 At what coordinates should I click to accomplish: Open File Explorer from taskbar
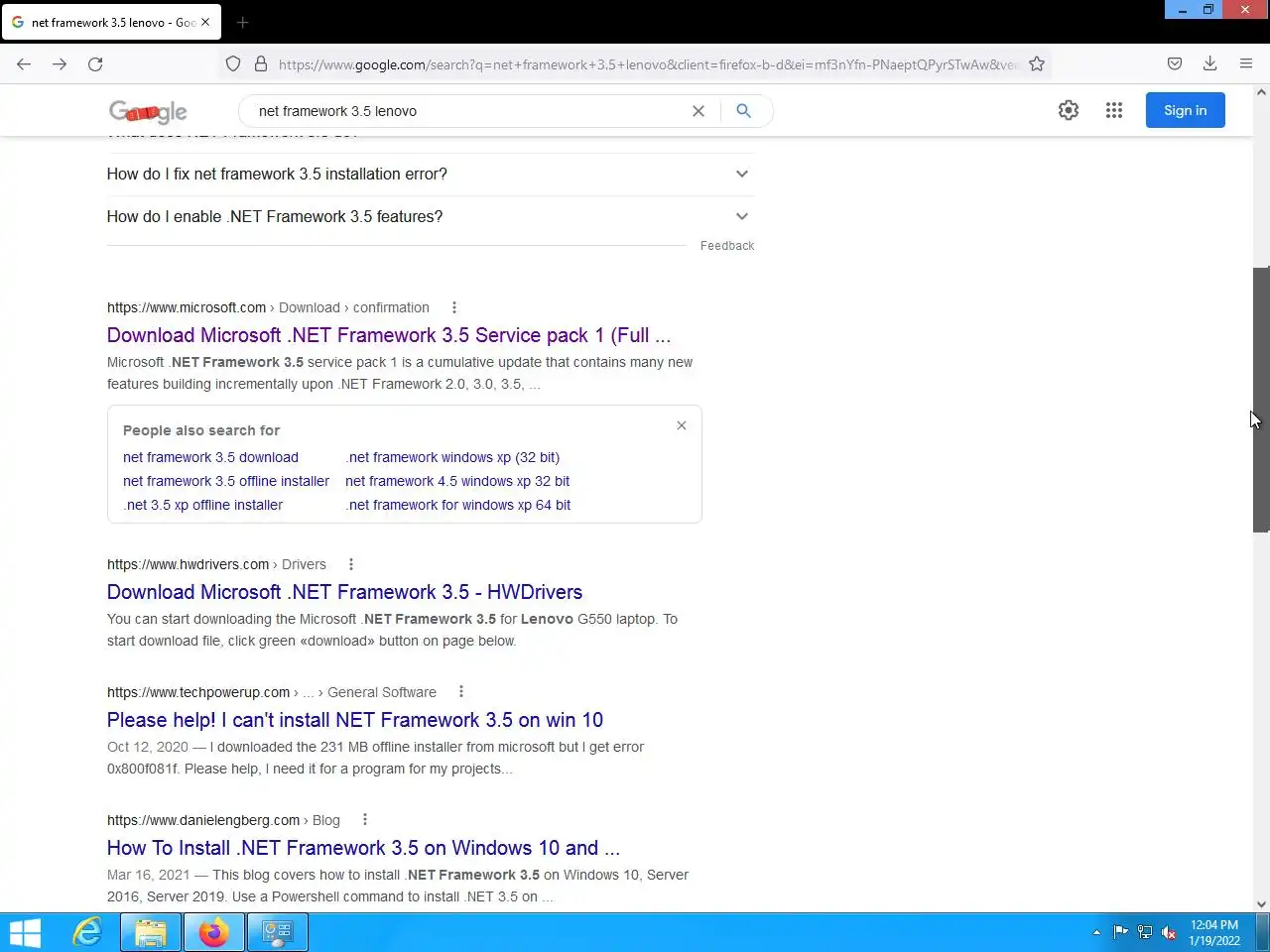151,933
